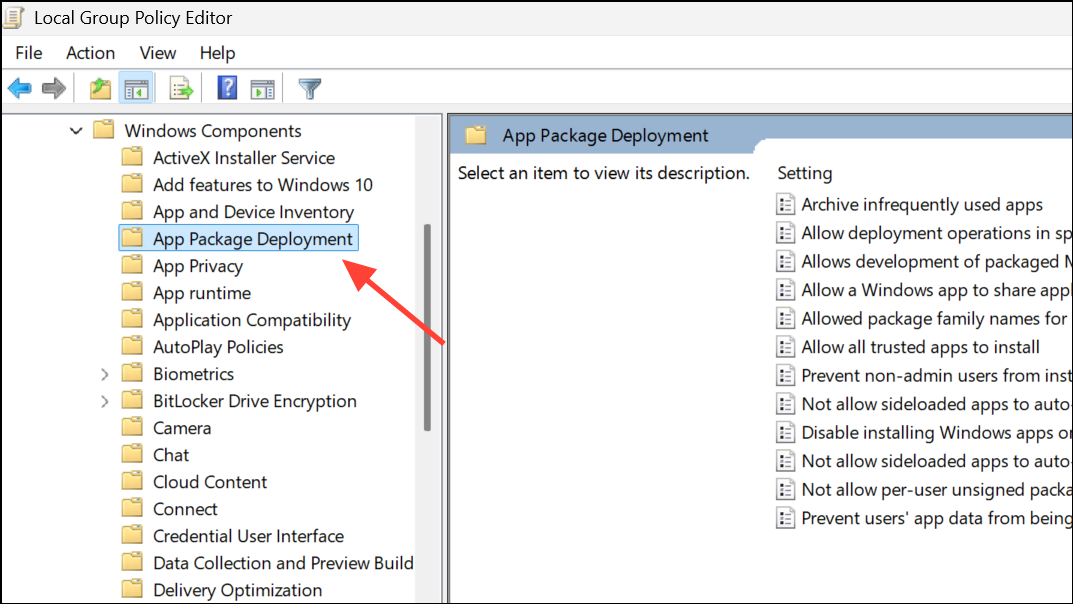Screen dimensions: 1073x604
Task: Select Credential User Interface folder
Action: pos(248,536)
